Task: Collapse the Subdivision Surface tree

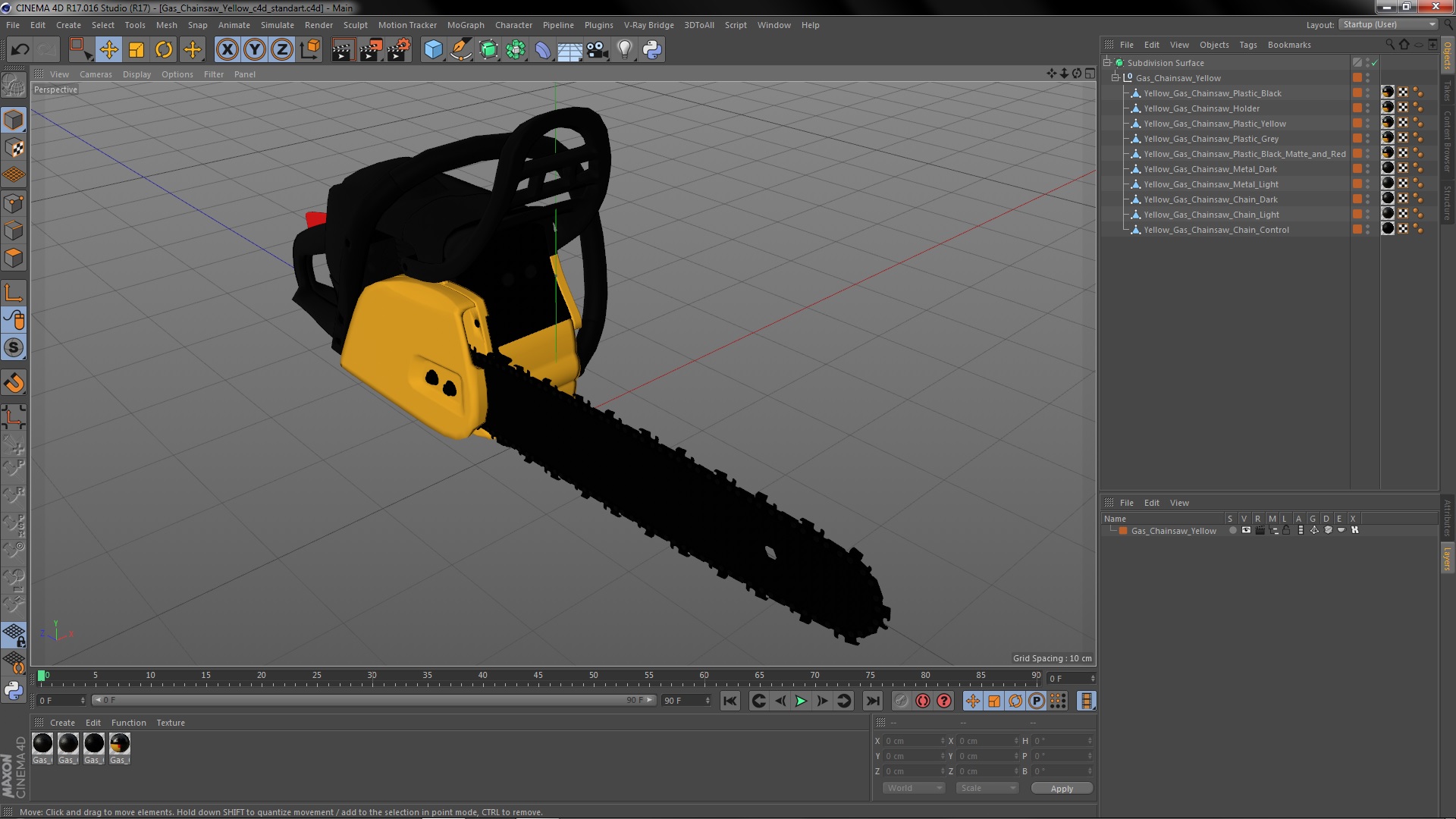Action: [1107, 62]
